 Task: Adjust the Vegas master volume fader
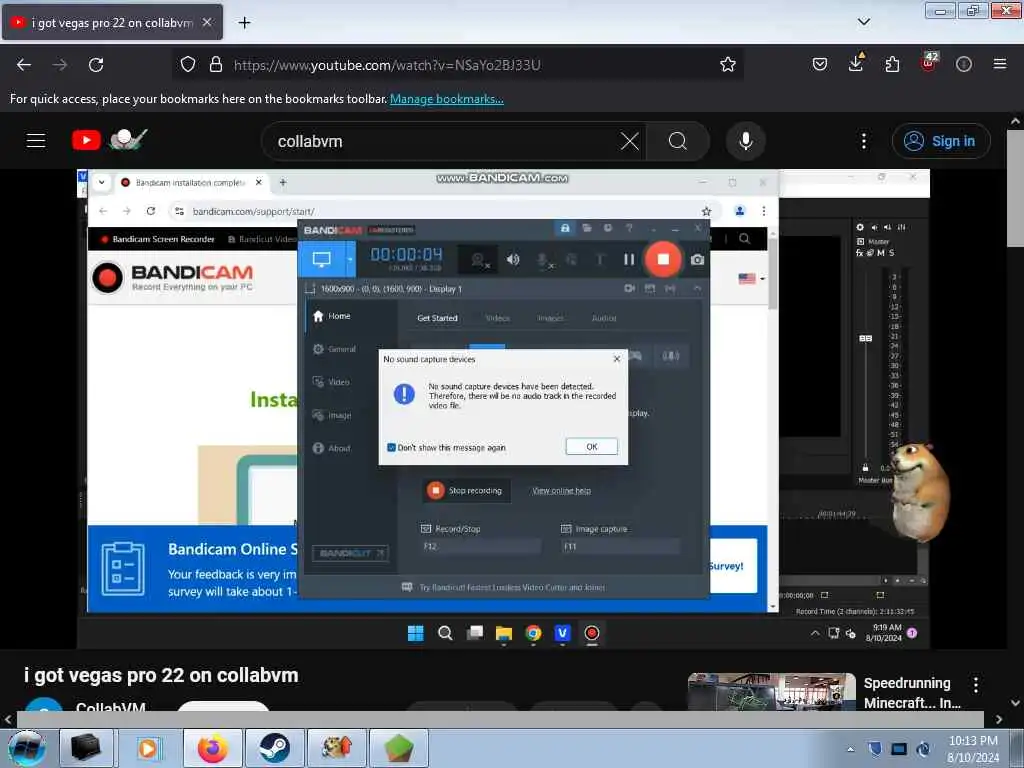click(x=865, y=338)
